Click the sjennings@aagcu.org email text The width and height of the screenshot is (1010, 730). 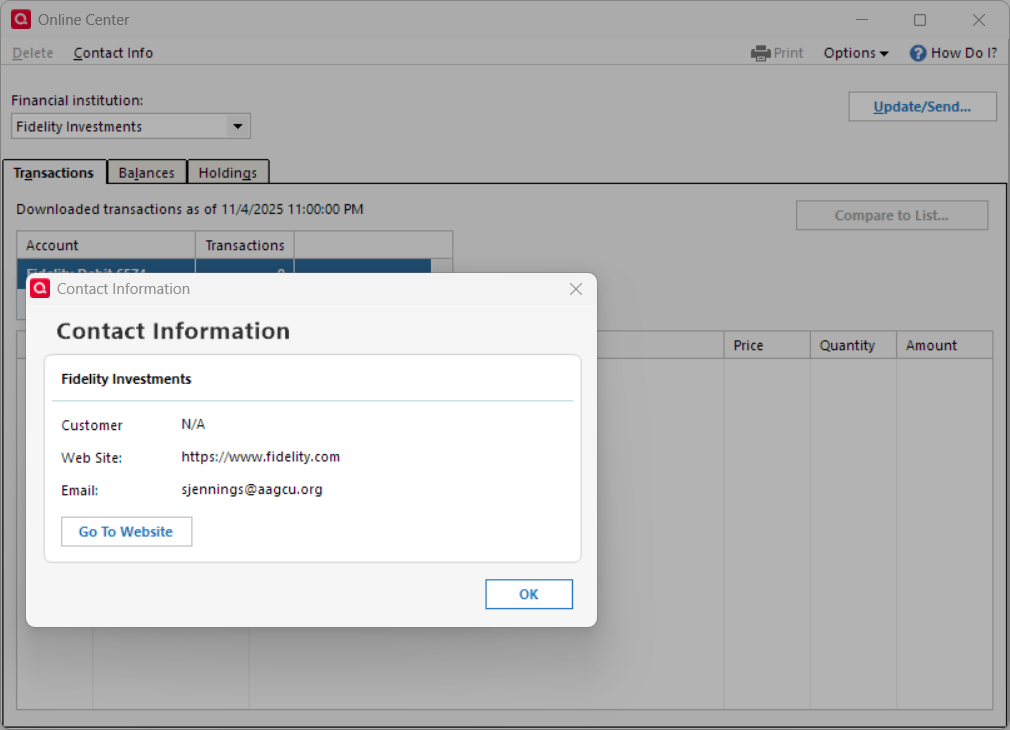pos(252,489)
